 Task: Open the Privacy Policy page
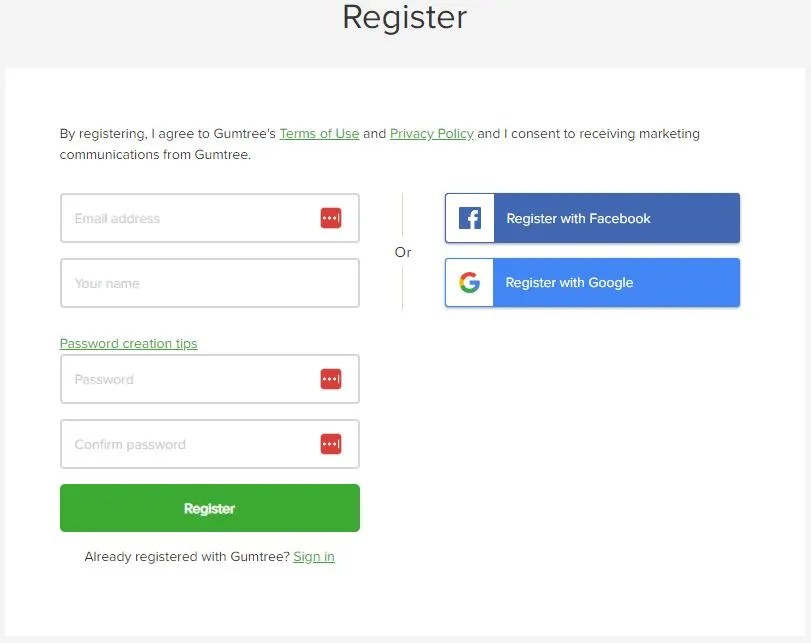pos(431,133)
